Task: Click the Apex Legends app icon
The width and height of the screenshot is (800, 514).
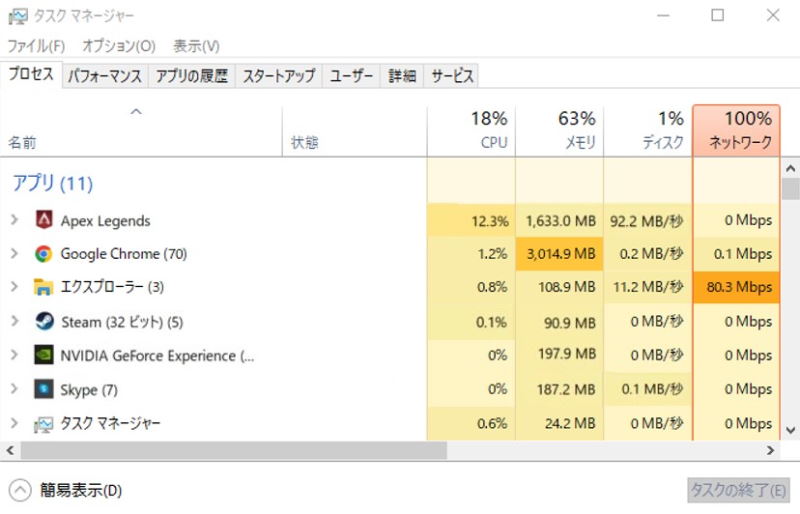Action: point(44,220)
